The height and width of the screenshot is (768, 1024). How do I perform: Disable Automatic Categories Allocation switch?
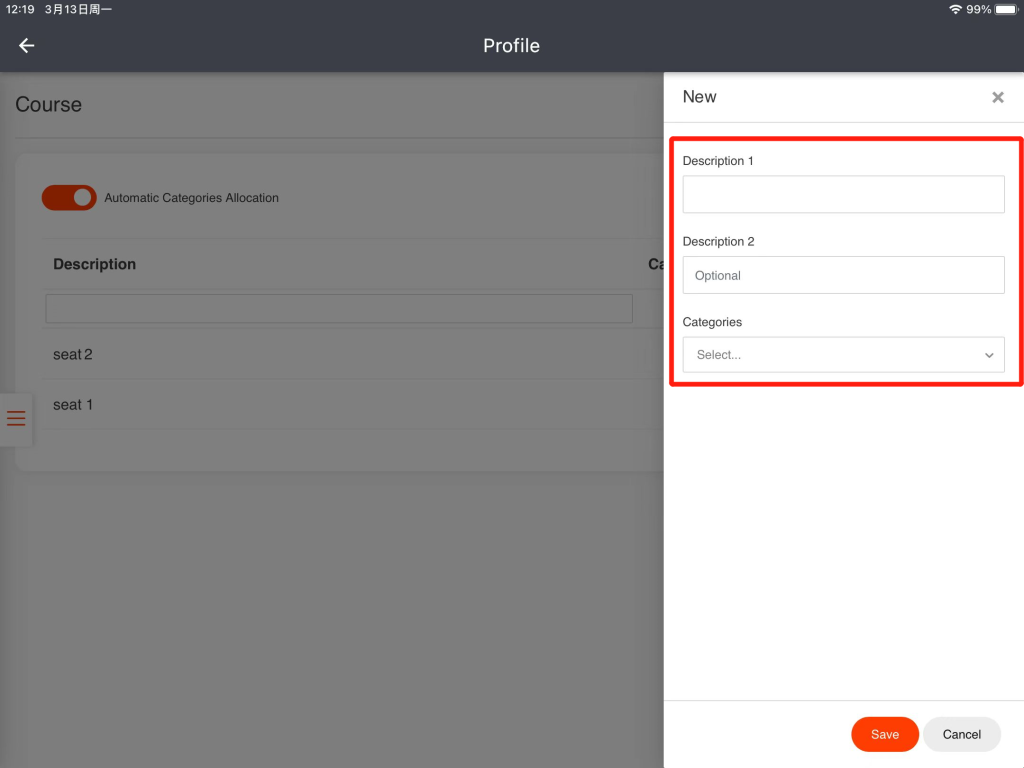69,198
